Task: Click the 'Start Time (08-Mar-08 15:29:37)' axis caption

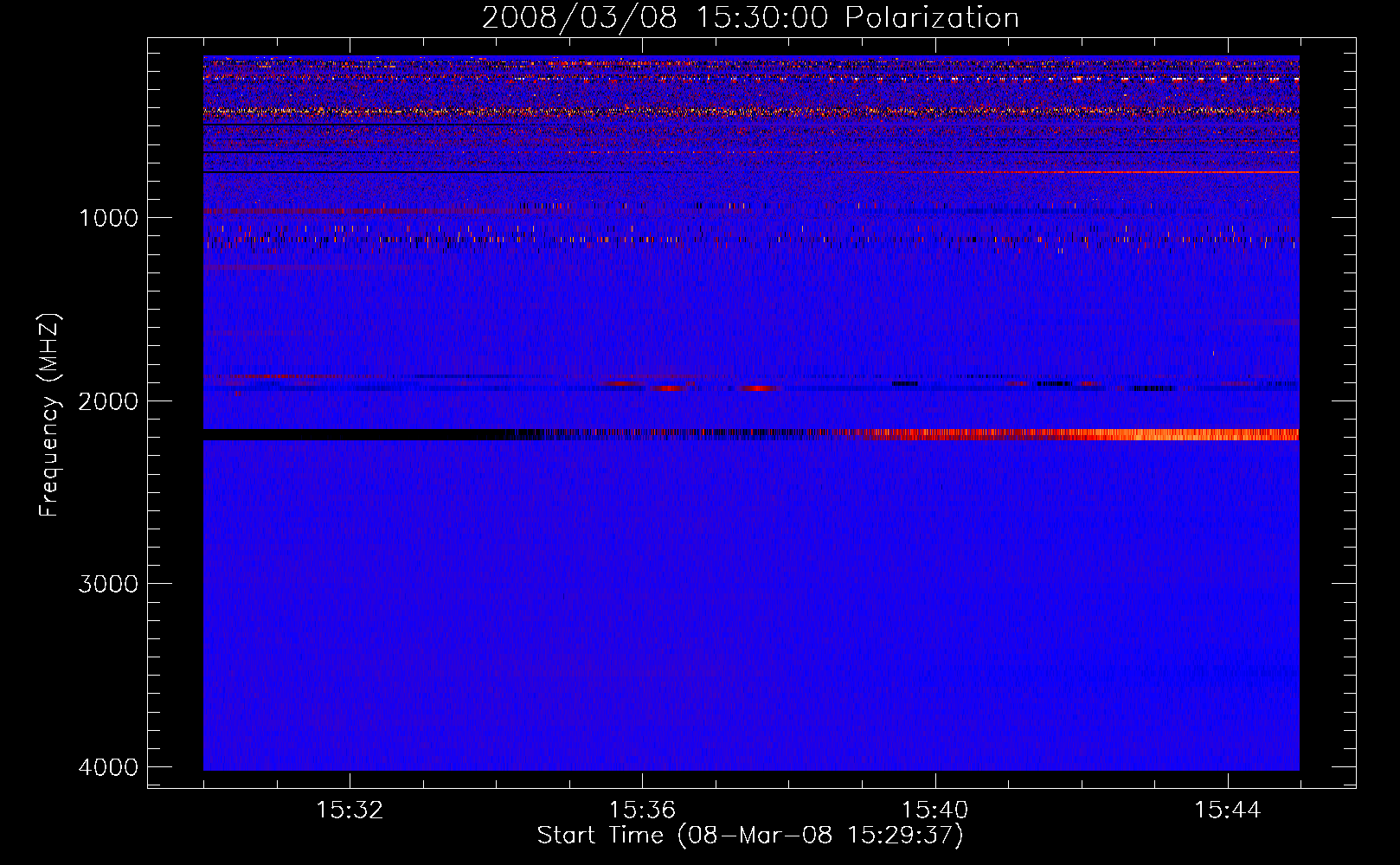Action: tap(750, 836)
